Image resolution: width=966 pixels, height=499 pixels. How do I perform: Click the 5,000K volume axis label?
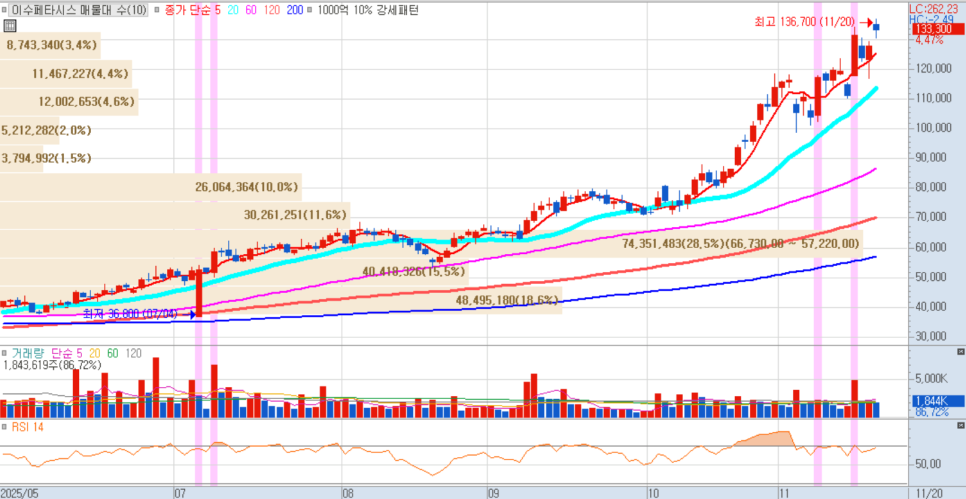[931, 378]
